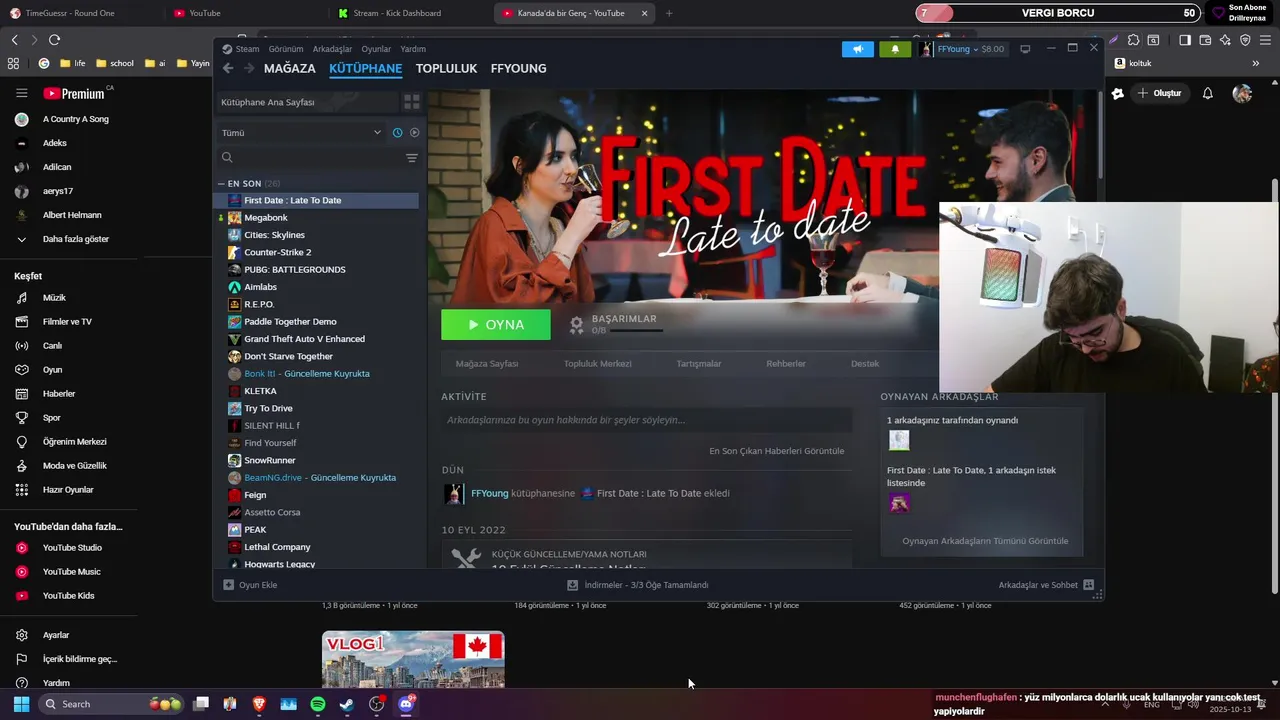
Task: Open Spotify from the taskbar
Action: coord(318,704)
